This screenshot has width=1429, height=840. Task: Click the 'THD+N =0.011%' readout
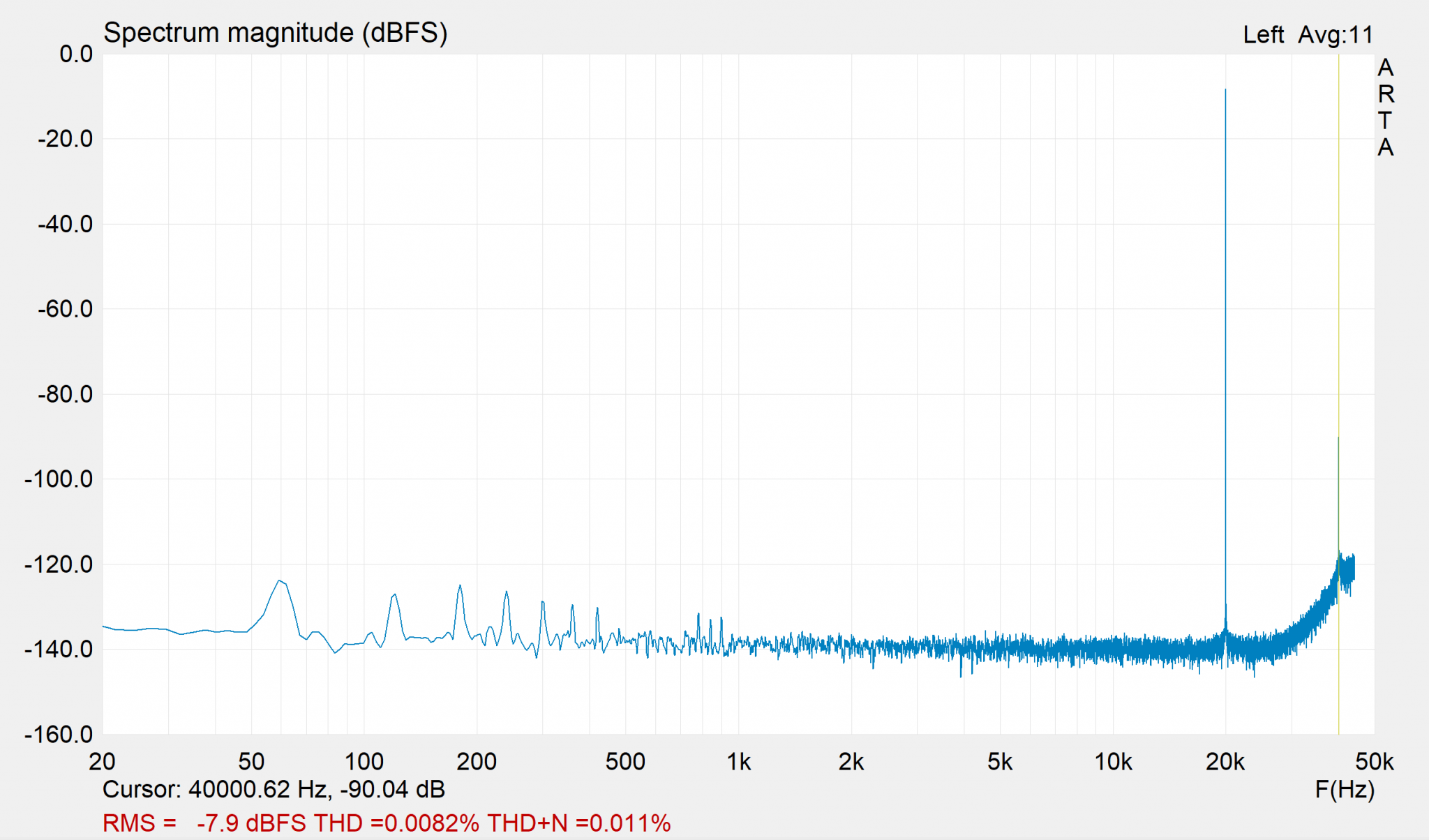[x=579, y=823]
